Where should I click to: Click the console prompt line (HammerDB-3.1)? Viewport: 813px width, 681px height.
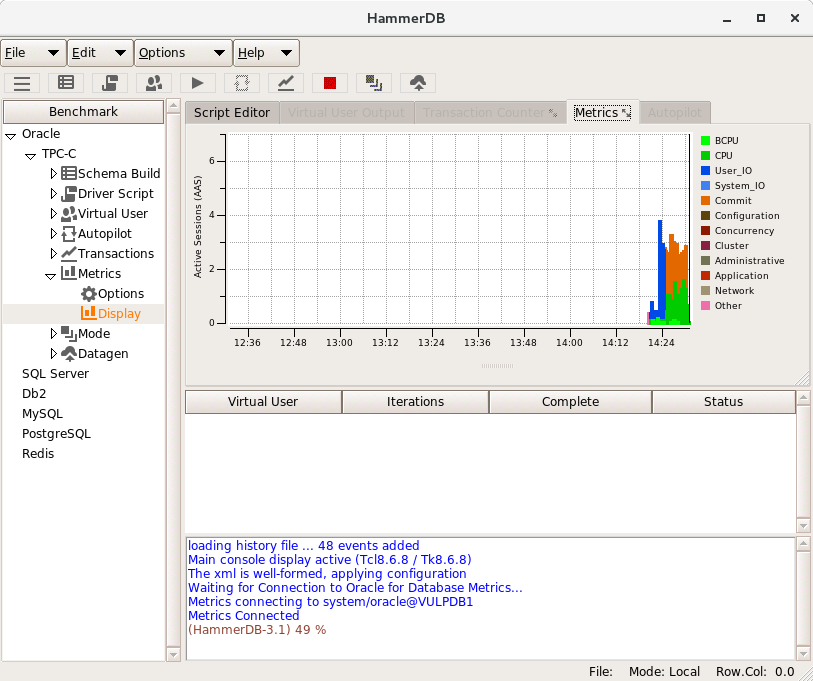point(257,630)
